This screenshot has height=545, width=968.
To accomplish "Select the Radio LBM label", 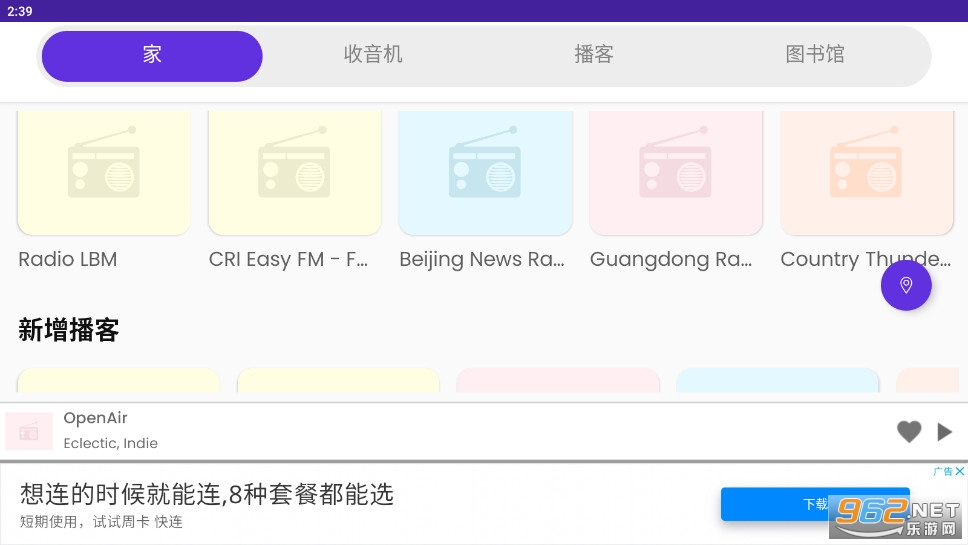I will click(x=68, y=259).
